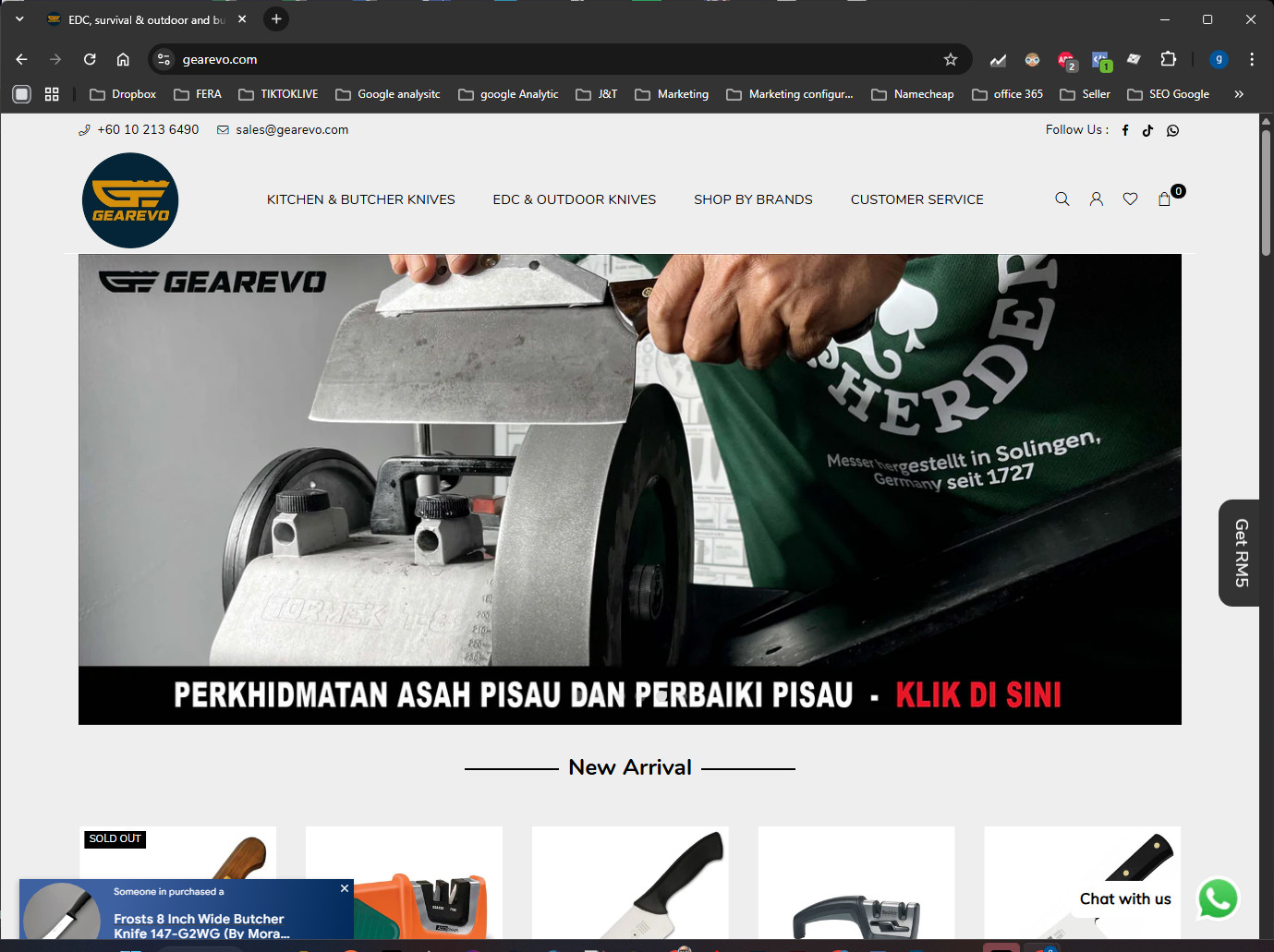Click the gearevo.com address bar
This screenshot has height=952, width=1274.
coord(554,59)
